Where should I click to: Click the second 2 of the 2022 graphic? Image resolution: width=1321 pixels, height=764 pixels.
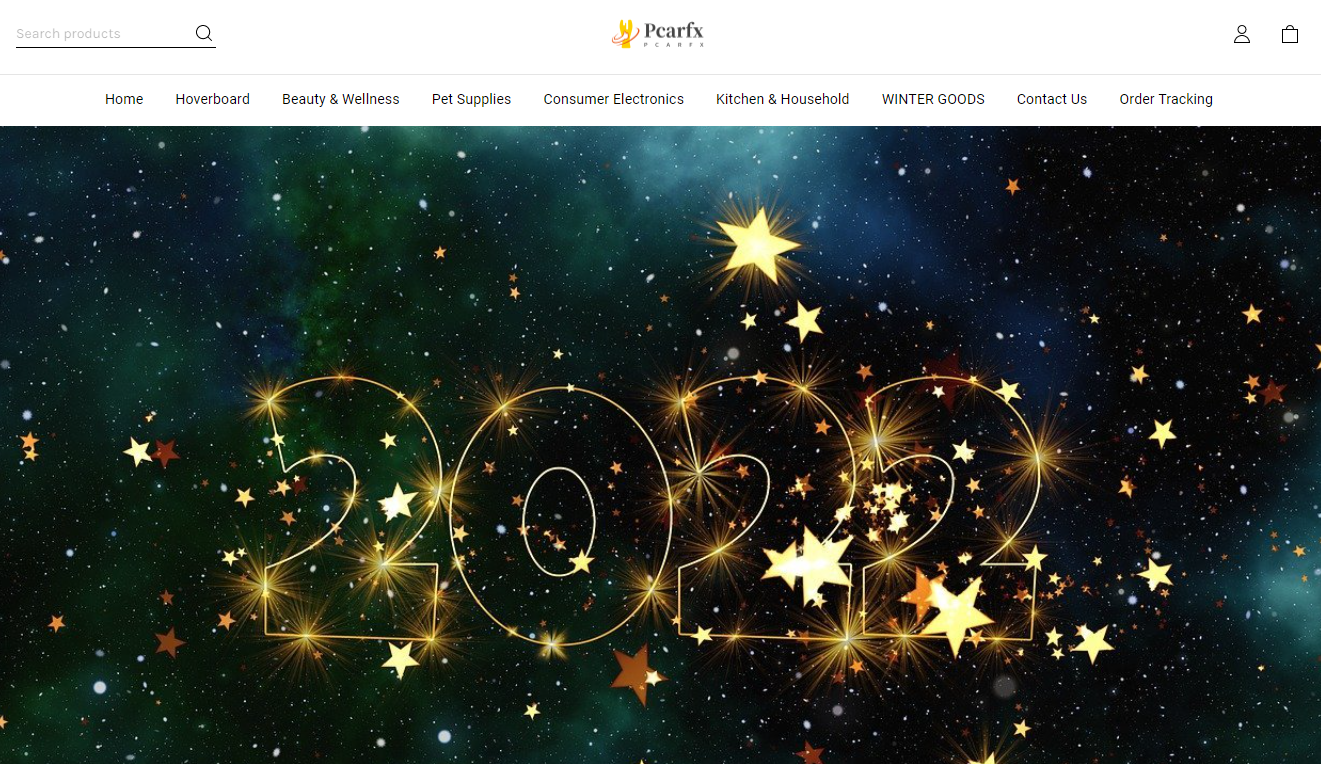pyautogui.click(x=765, y=508)
